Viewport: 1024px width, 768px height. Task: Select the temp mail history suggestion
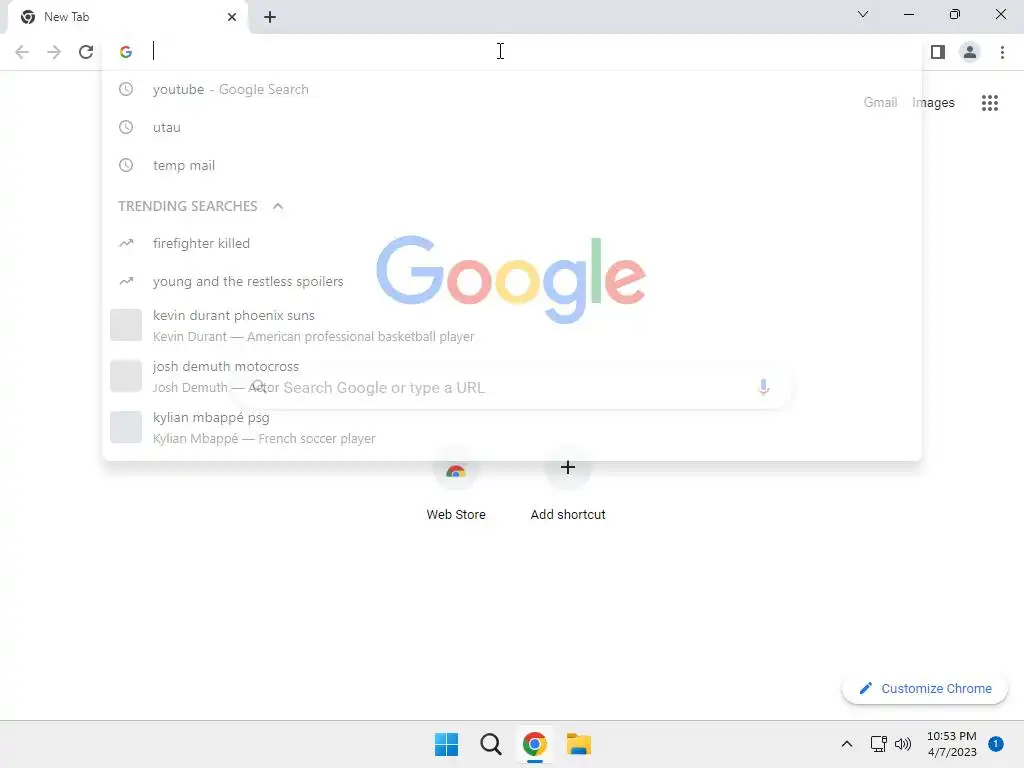coord(512,165)
